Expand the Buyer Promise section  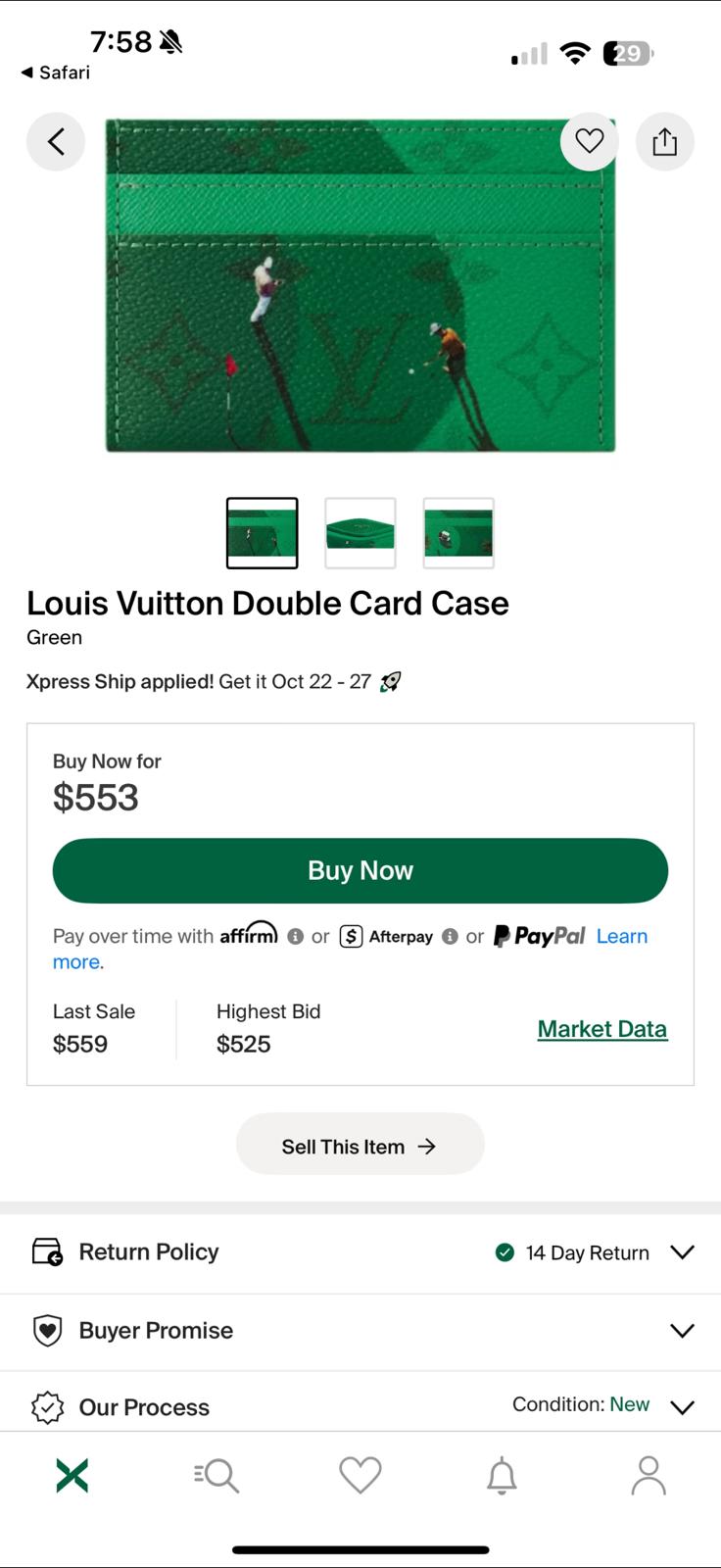pyautogui.click(x=682, y=1331)
